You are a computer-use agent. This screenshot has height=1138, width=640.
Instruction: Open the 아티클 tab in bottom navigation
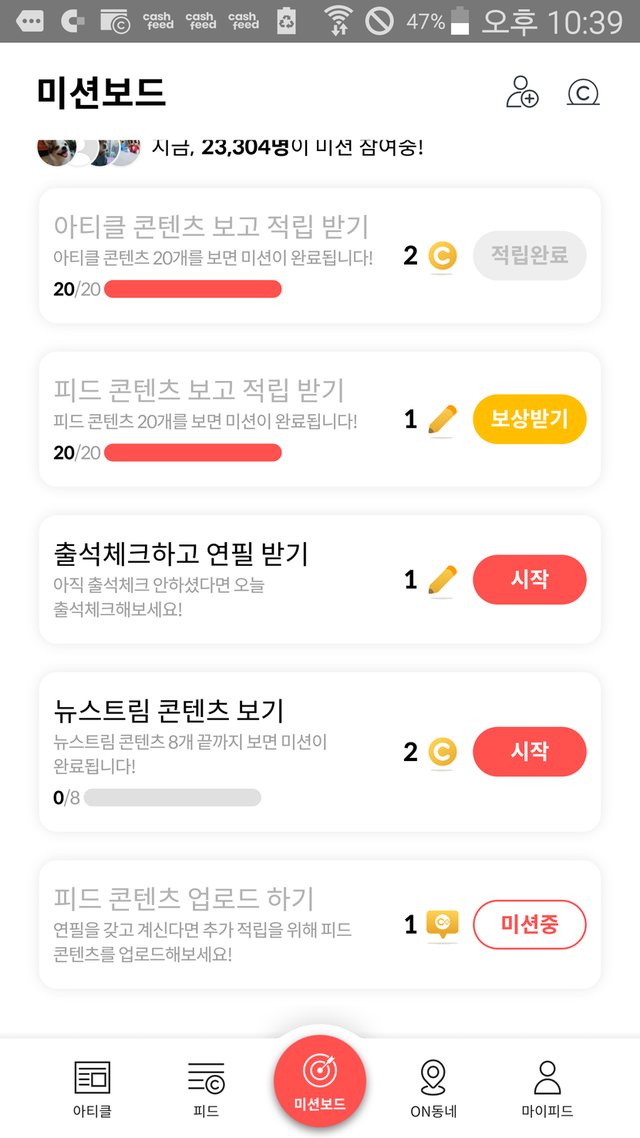pyautogui.click(x=92, y=1088)
